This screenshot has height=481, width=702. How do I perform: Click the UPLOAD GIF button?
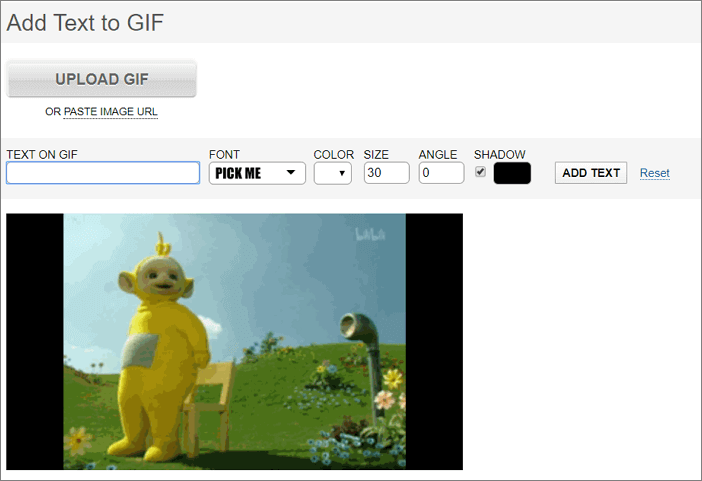click(x=101, y=79)
